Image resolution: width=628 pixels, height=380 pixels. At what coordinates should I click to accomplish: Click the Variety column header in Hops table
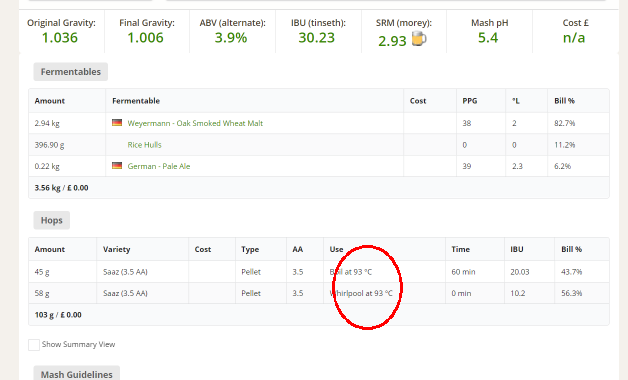click(x=117, y=249)
